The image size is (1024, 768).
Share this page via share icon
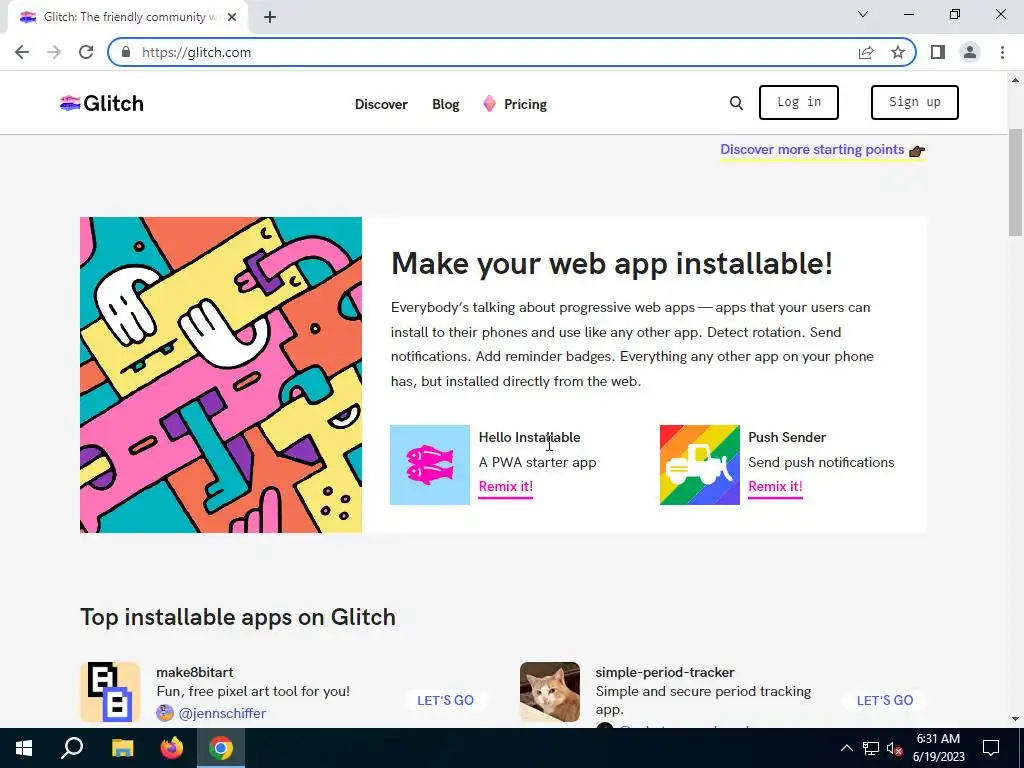[x=866, y=52]
